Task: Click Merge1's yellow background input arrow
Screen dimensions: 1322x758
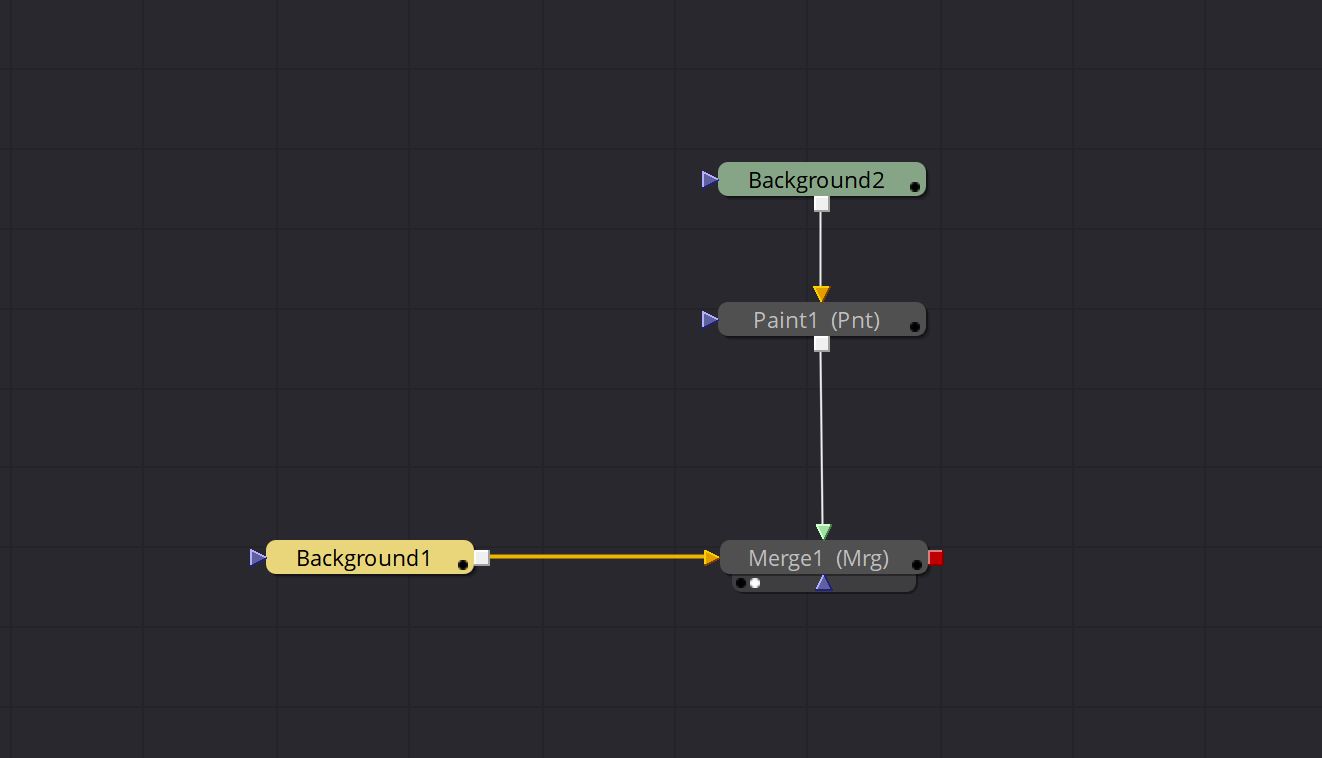Action: 712,557
